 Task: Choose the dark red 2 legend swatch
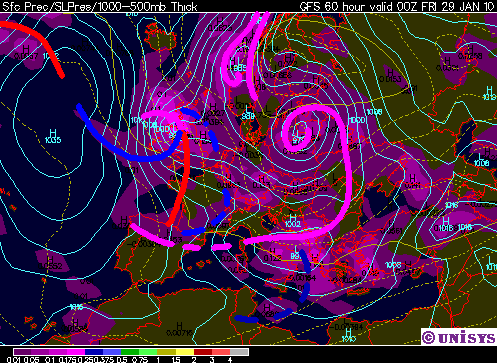point(203,352)
